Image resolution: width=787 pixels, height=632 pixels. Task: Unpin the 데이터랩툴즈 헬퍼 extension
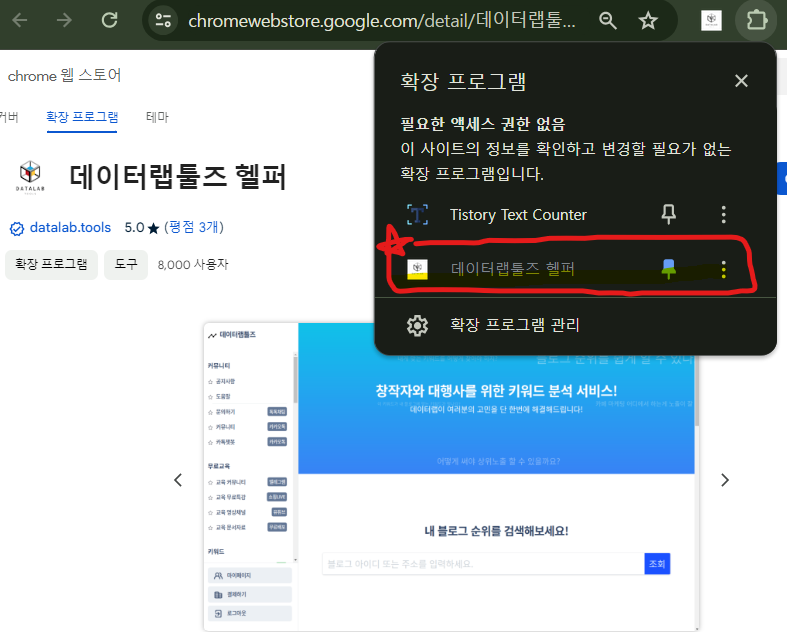click(669, 269)
